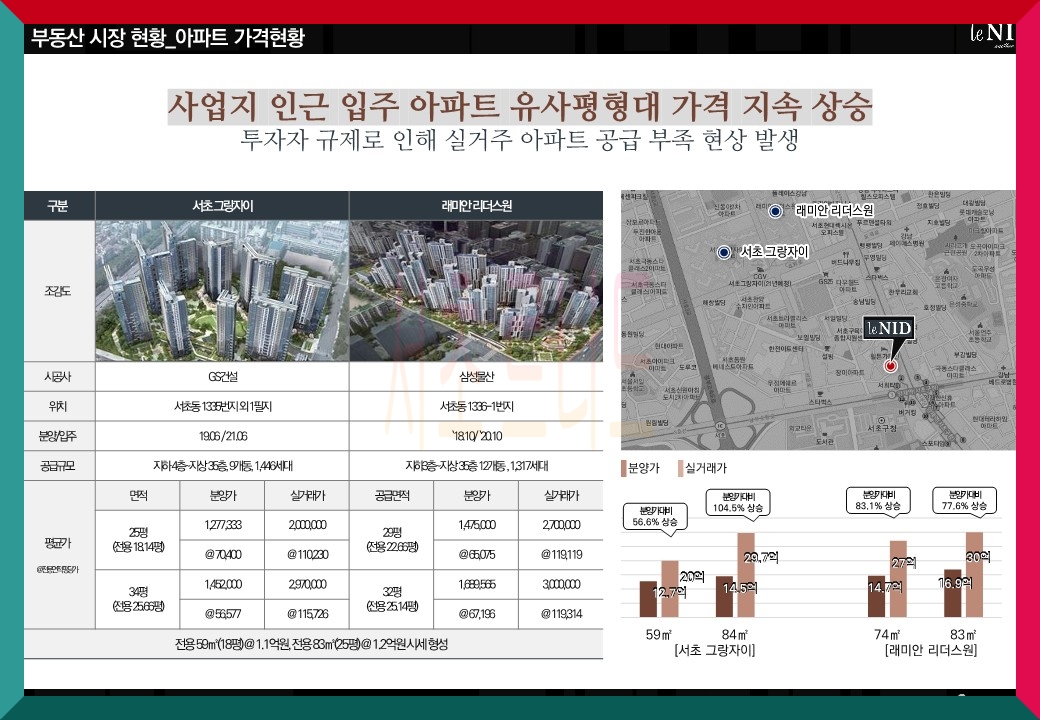Click the '1,689,565' price cell
Image resolution: width=1040 pixels, height=720 pixels.
coord(476,584)
